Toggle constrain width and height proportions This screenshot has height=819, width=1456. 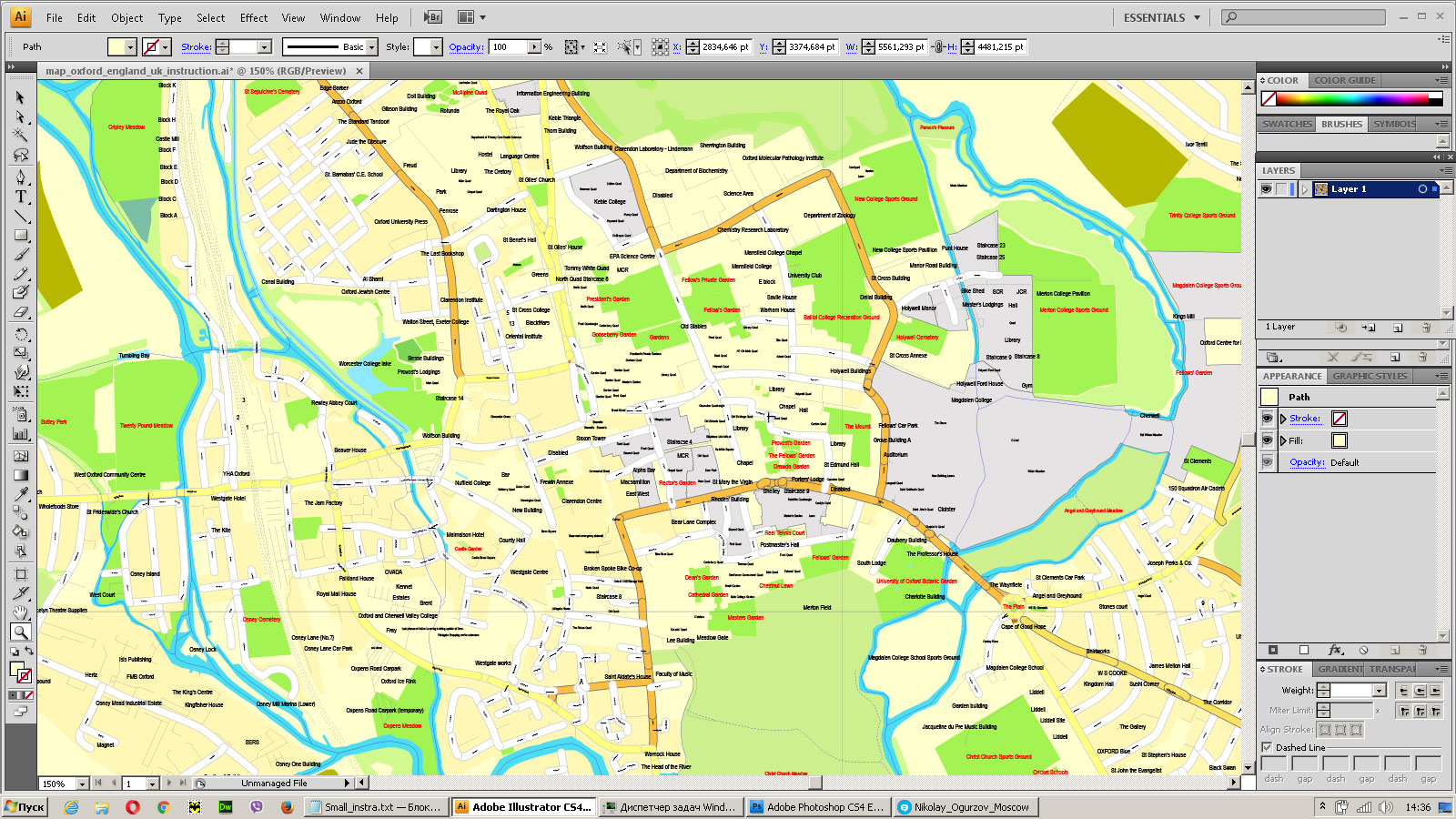tap(940, 46)
